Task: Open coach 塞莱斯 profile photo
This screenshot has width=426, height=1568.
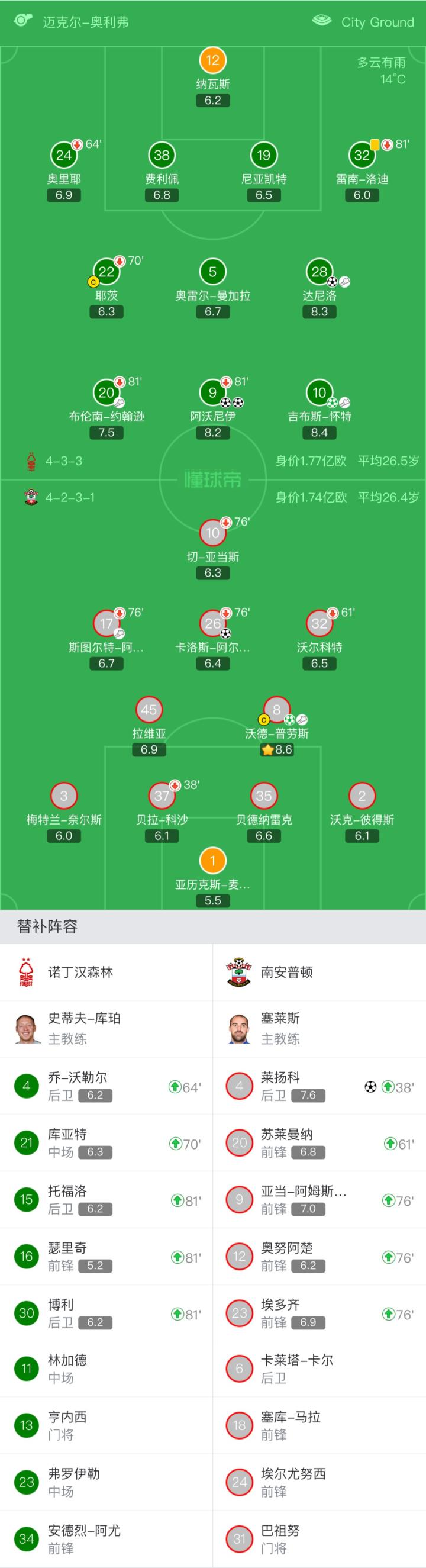Action: tap(240, 1029)
